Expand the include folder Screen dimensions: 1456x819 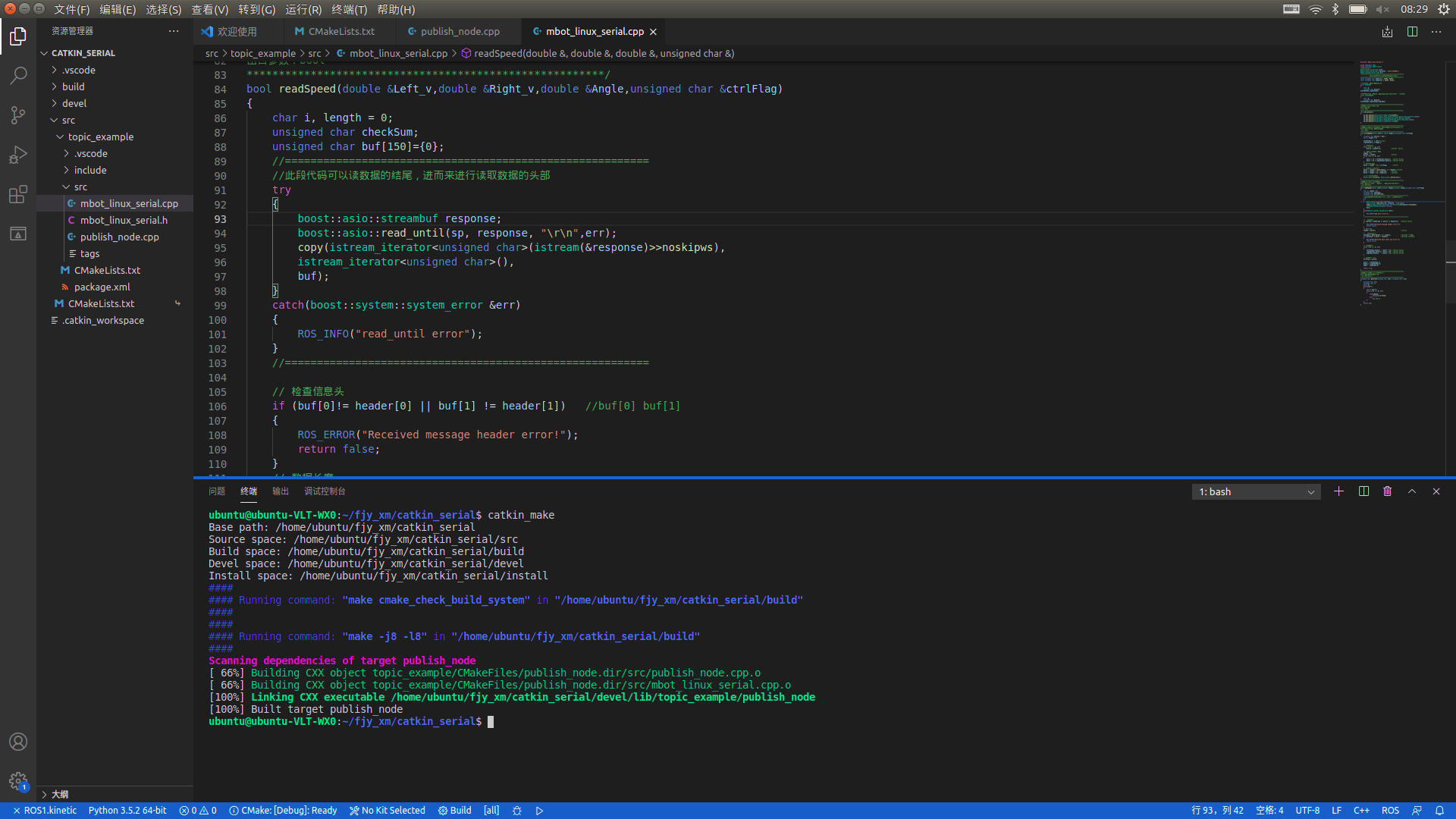[x=89, y=170]
